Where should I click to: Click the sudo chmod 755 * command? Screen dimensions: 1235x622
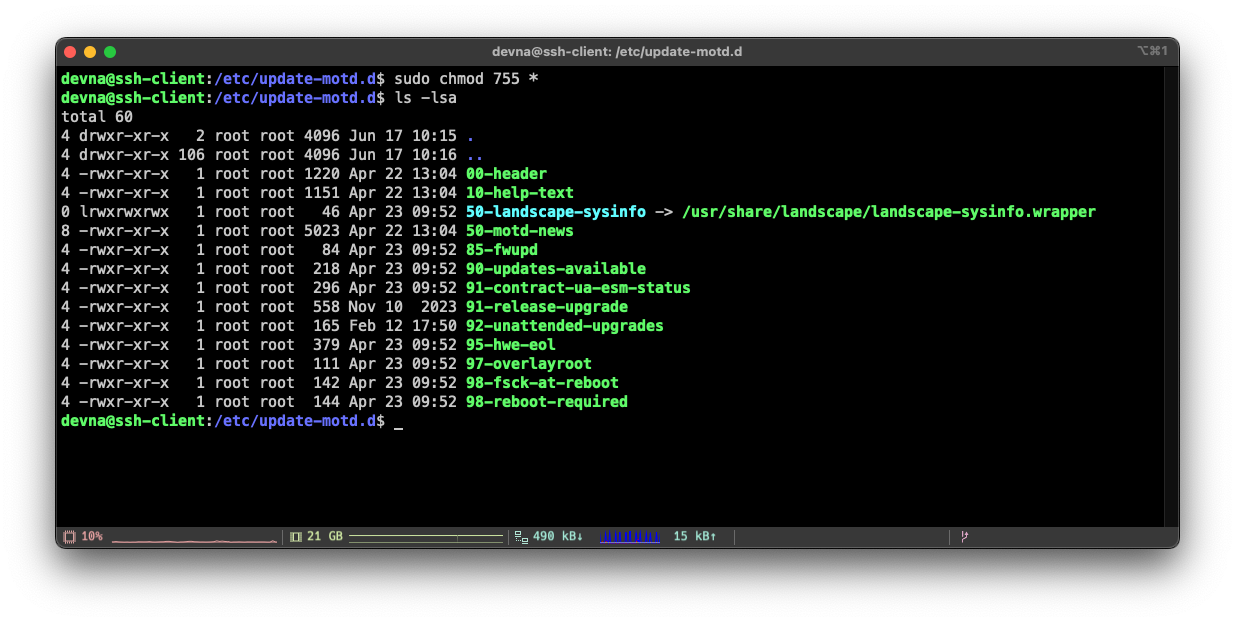pyautogui.click(x=466, y=79)
